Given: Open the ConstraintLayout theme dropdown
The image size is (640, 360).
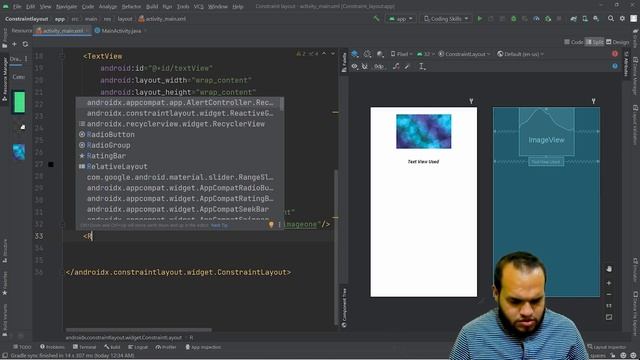Looking at the screenshot, I should pos(464,54).
